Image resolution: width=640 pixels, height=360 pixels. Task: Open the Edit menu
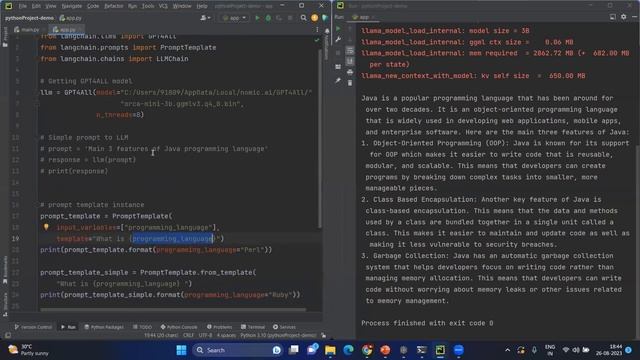[36, 6]
